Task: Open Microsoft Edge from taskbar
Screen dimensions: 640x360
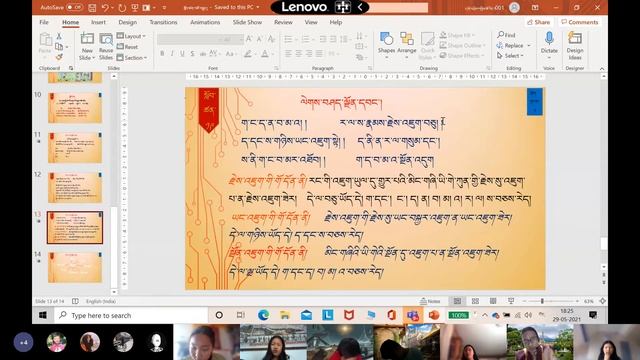Action: pos(263,315)
